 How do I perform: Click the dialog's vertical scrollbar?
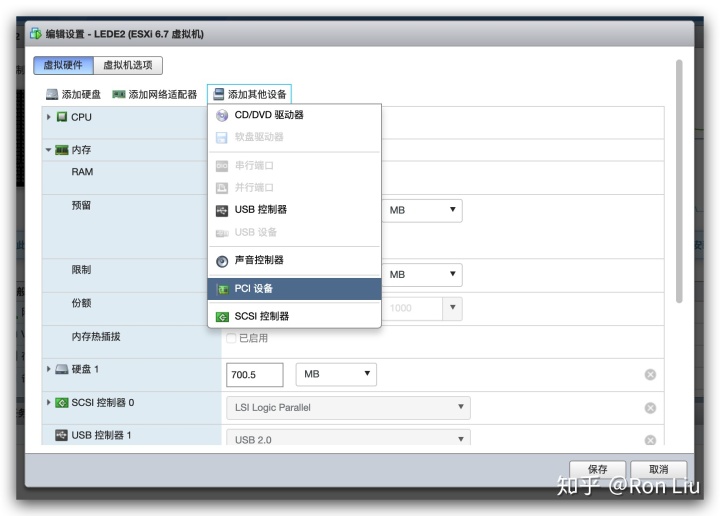pyautogui.click(x=679, y=181)
